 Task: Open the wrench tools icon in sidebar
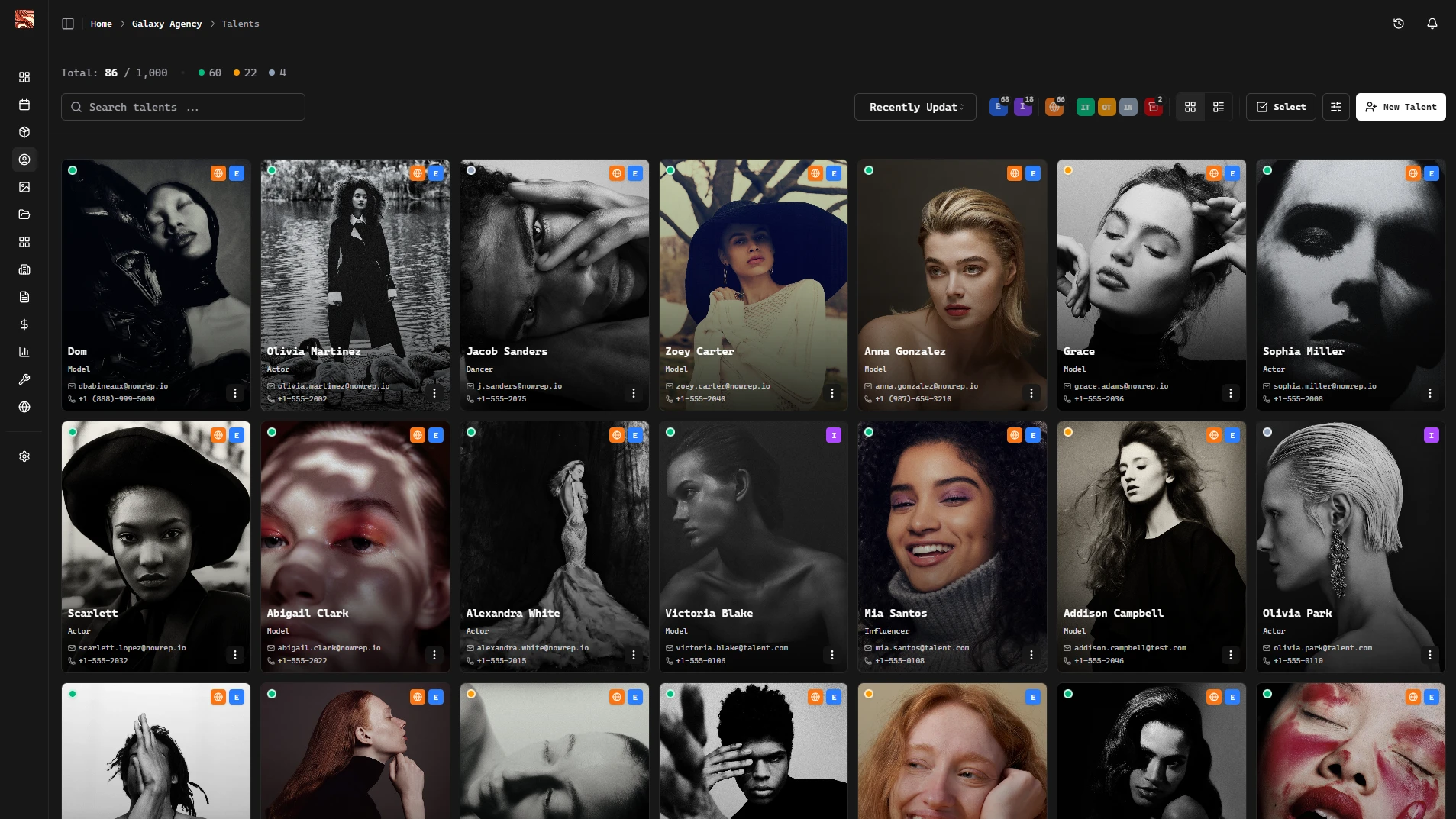click(x=24, y=379)
